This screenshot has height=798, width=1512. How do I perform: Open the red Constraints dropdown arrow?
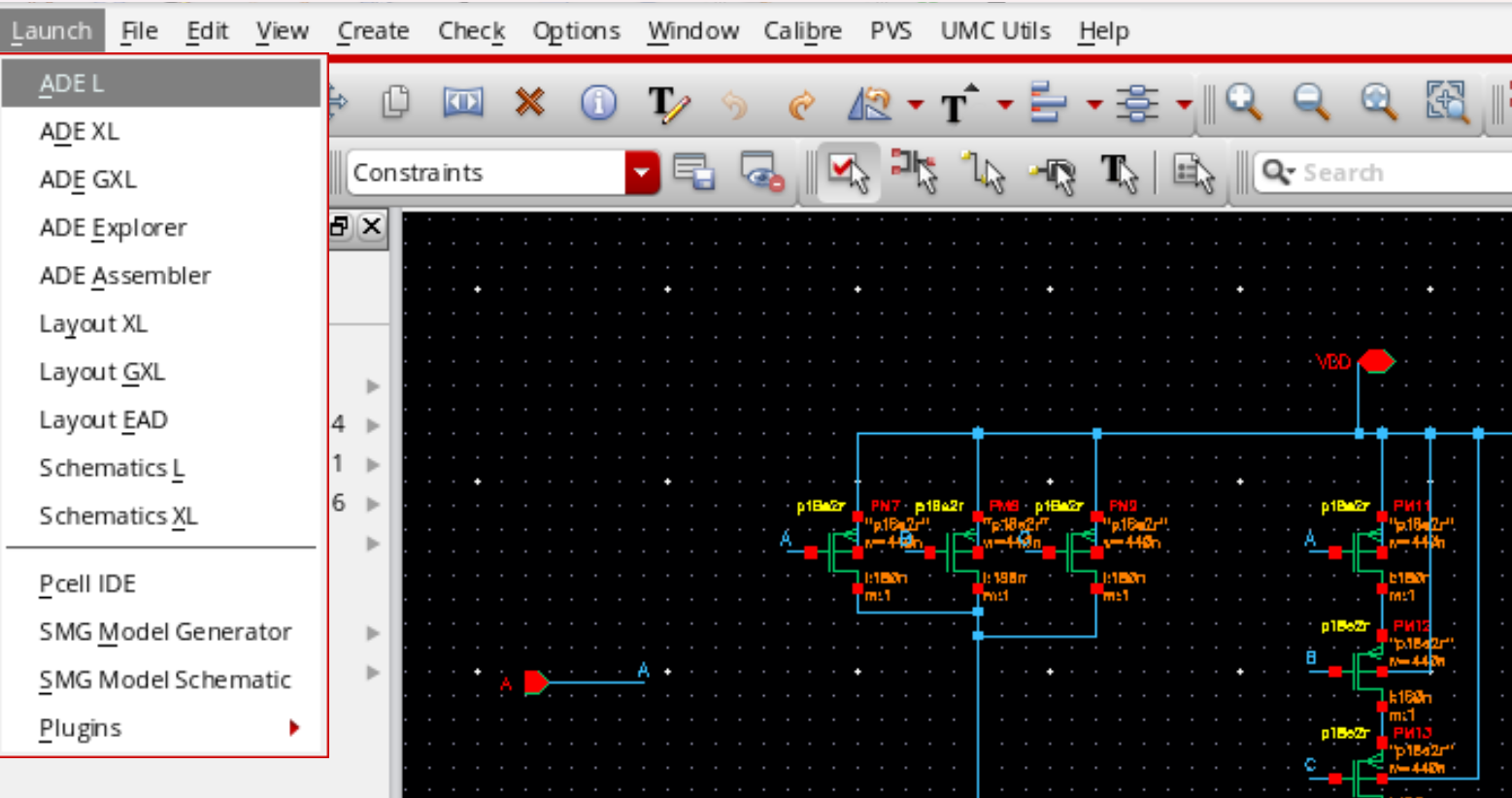[x=642, y=173]
